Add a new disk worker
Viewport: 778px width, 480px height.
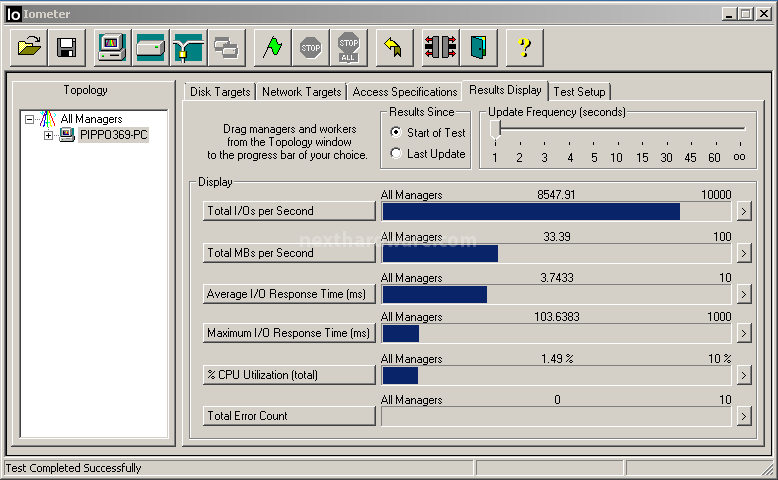150,48
